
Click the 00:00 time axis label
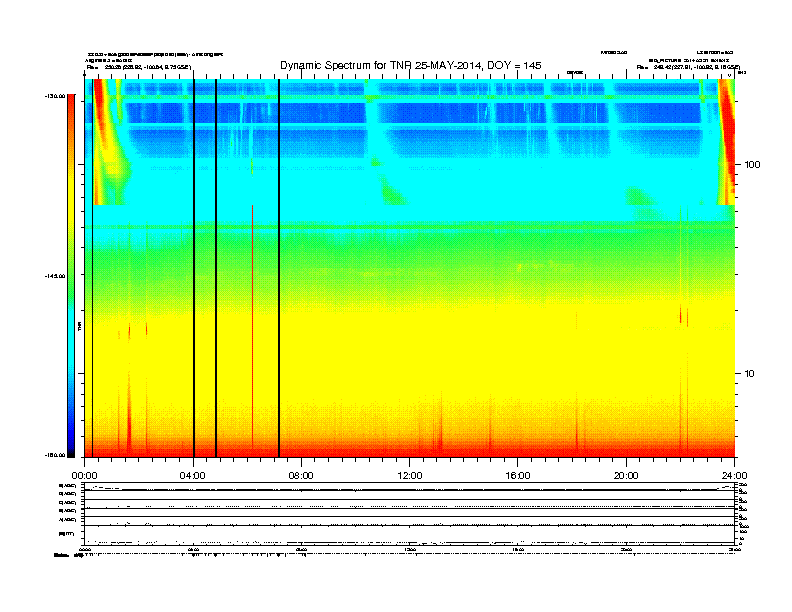[x=84, y=476]
